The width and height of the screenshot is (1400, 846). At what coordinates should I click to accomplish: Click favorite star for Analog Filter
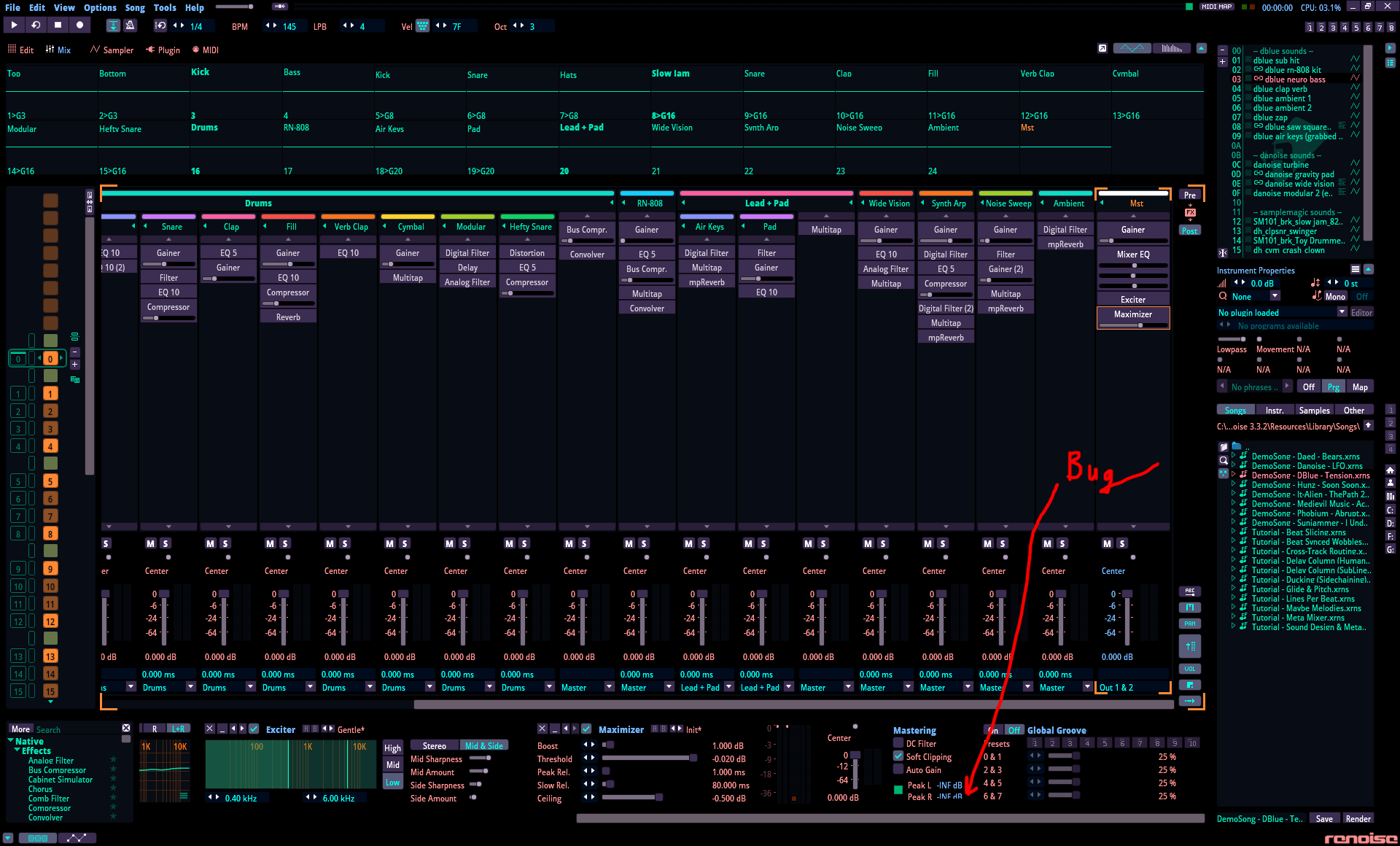click(113, 760)
